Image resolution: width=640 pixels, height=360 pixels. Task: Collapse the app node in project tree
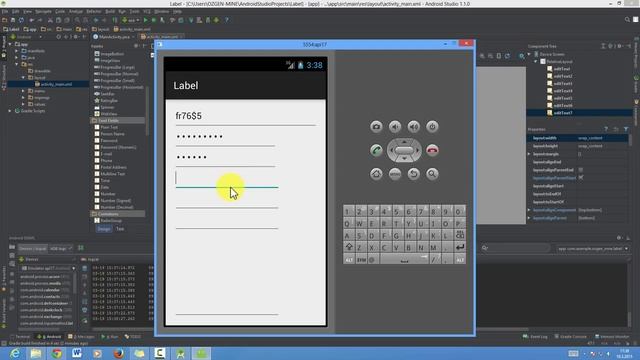click(x=10, y=44)
